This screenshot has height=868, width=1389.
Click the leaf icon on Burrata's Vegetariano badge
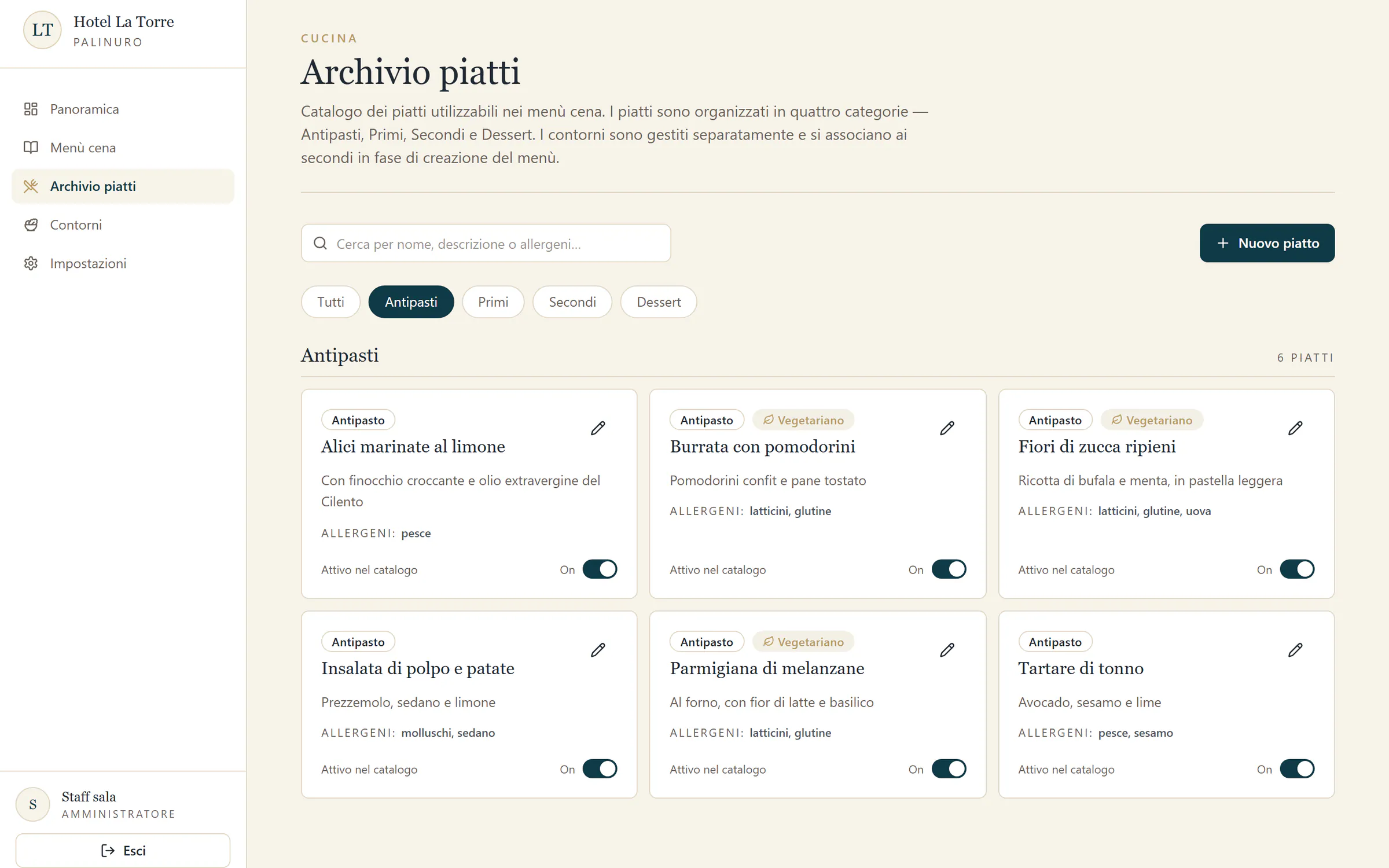click(x=768, y=420)
